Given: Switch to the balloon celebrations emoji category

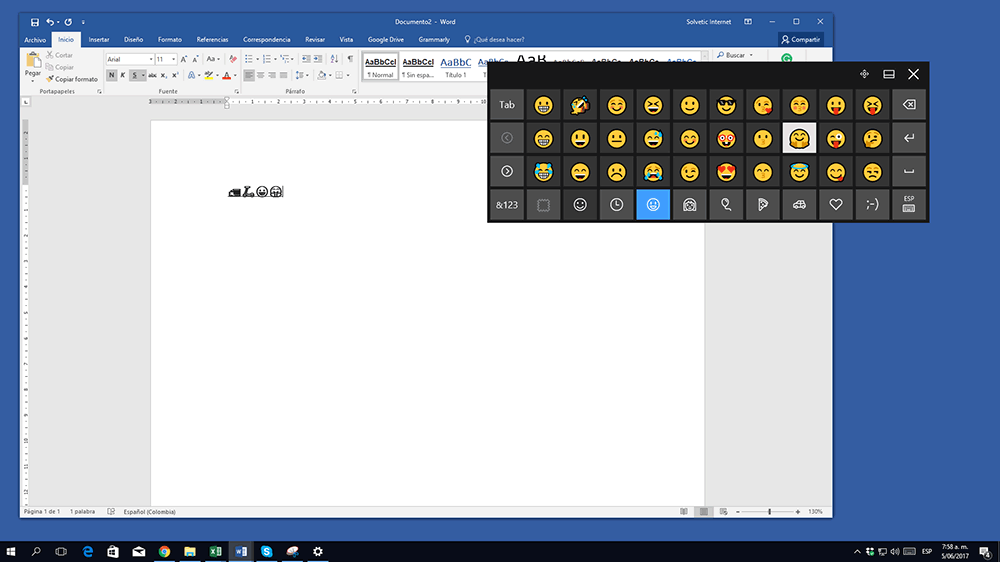Looking at the screenshot, I should point(726,205).
